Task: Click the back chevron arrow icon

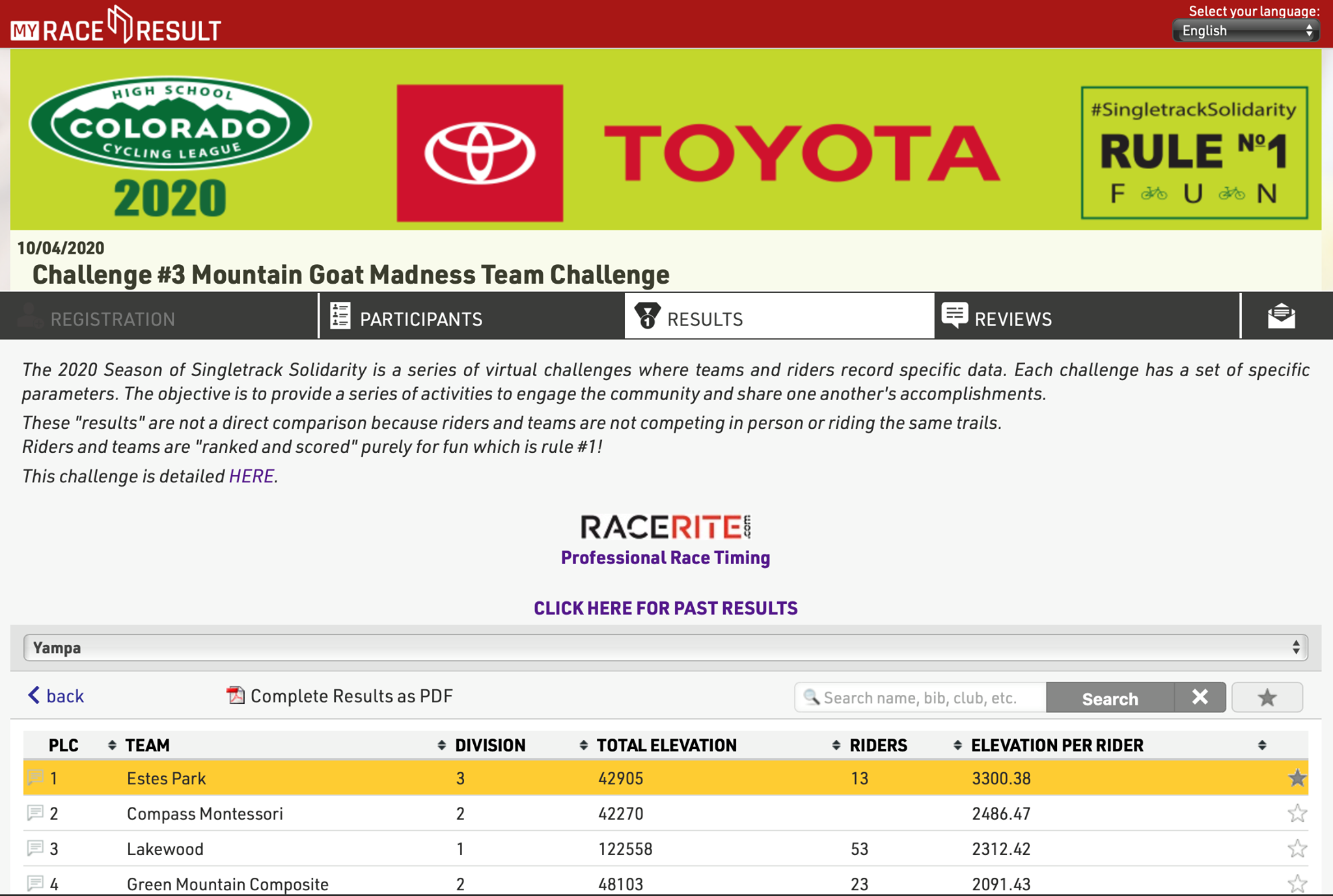Action: [x=34, y=695]
